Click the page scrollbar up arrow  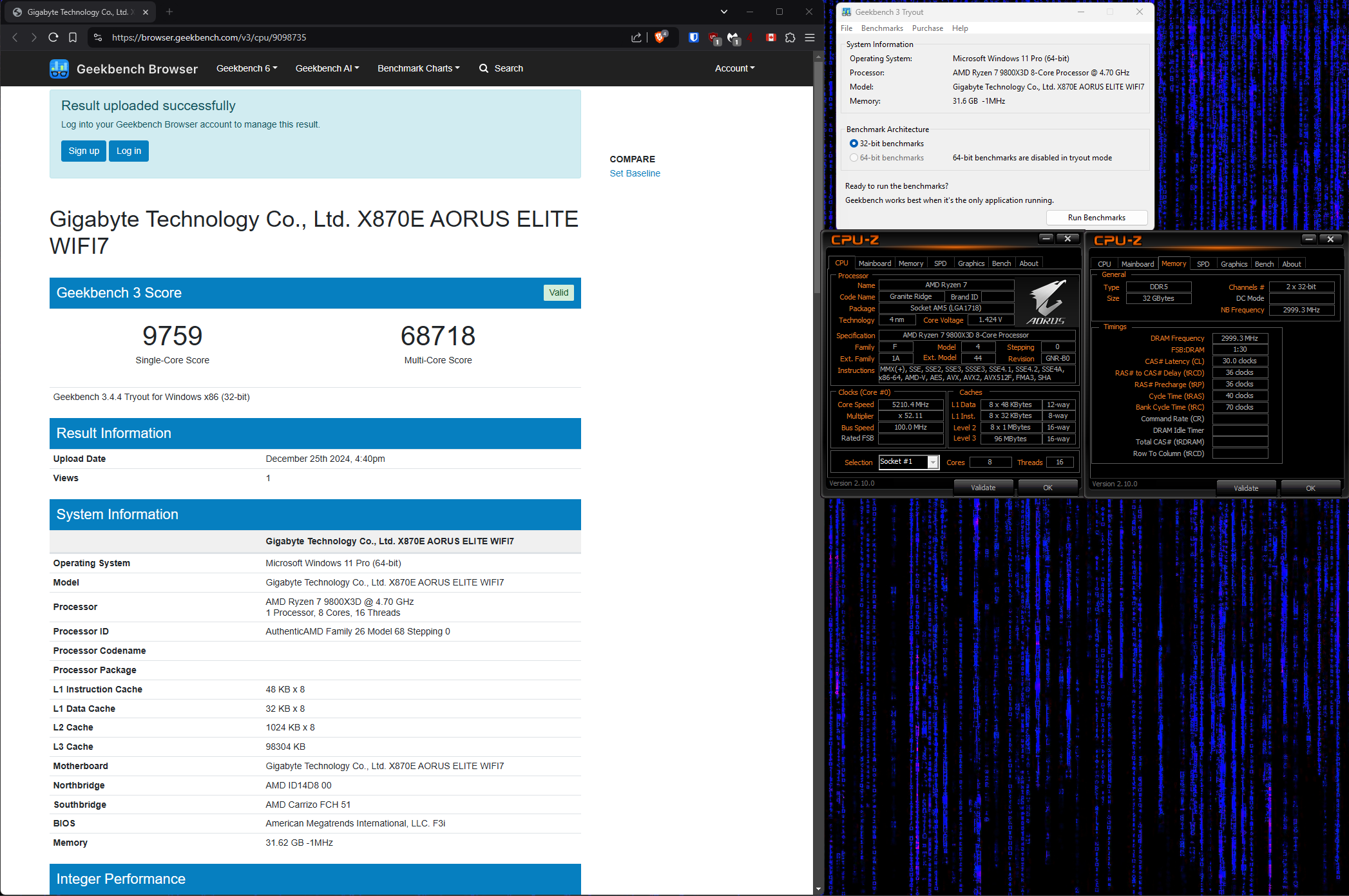(818, 57)
